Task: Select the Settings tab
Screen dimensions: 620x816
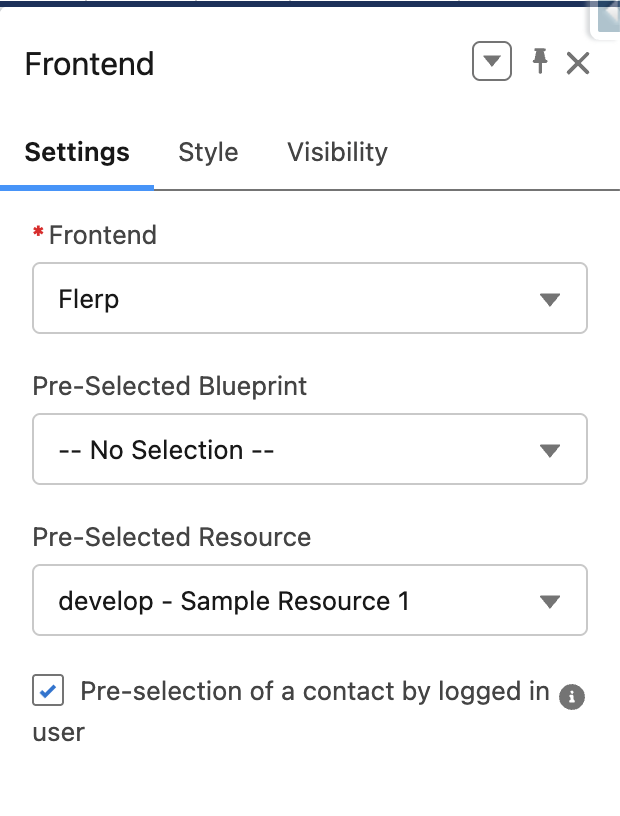Action: coord(77,152)
